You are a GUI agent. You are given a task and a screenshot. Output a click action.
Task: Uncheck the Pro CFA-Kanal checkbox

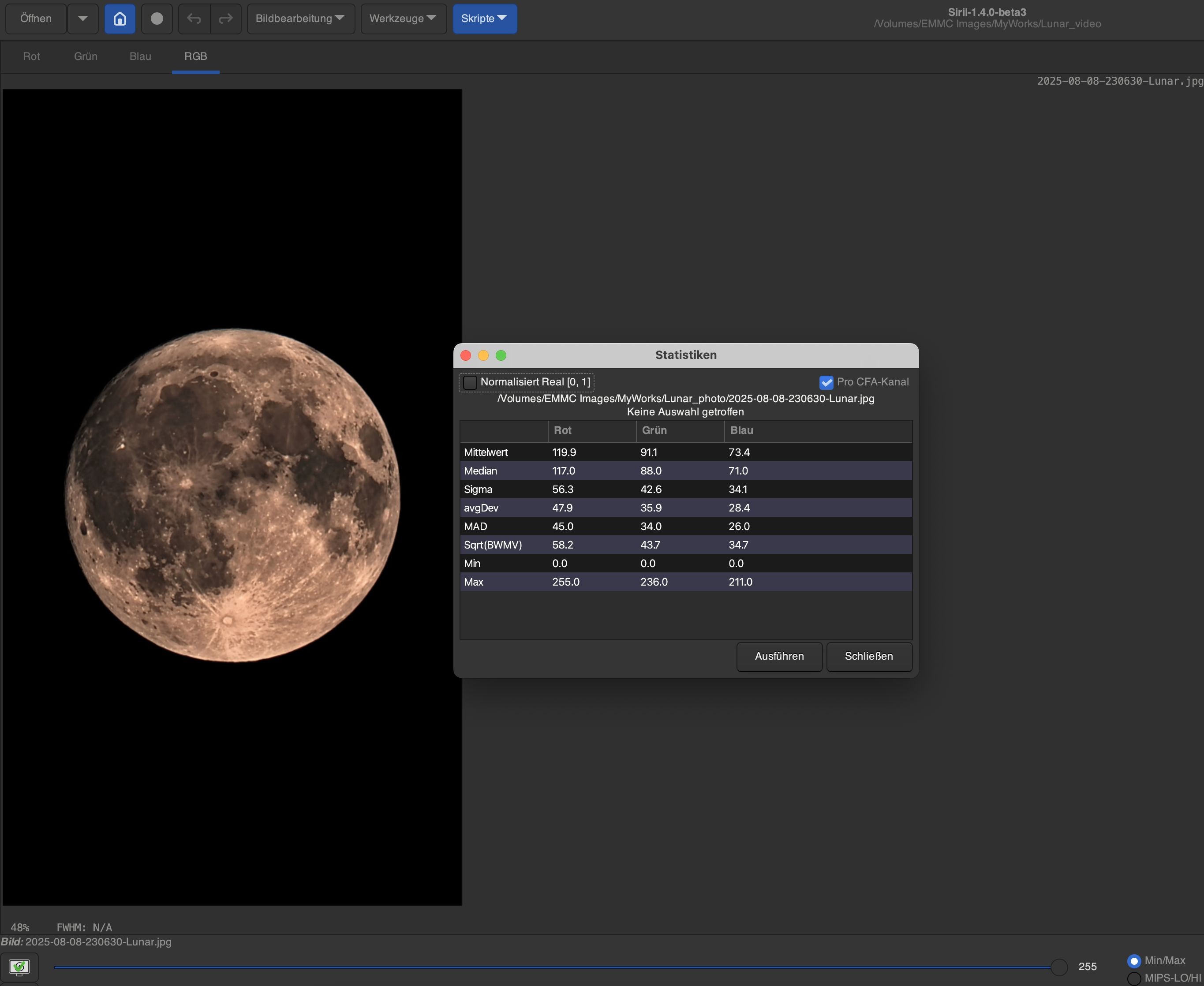[x=826, y=382]
